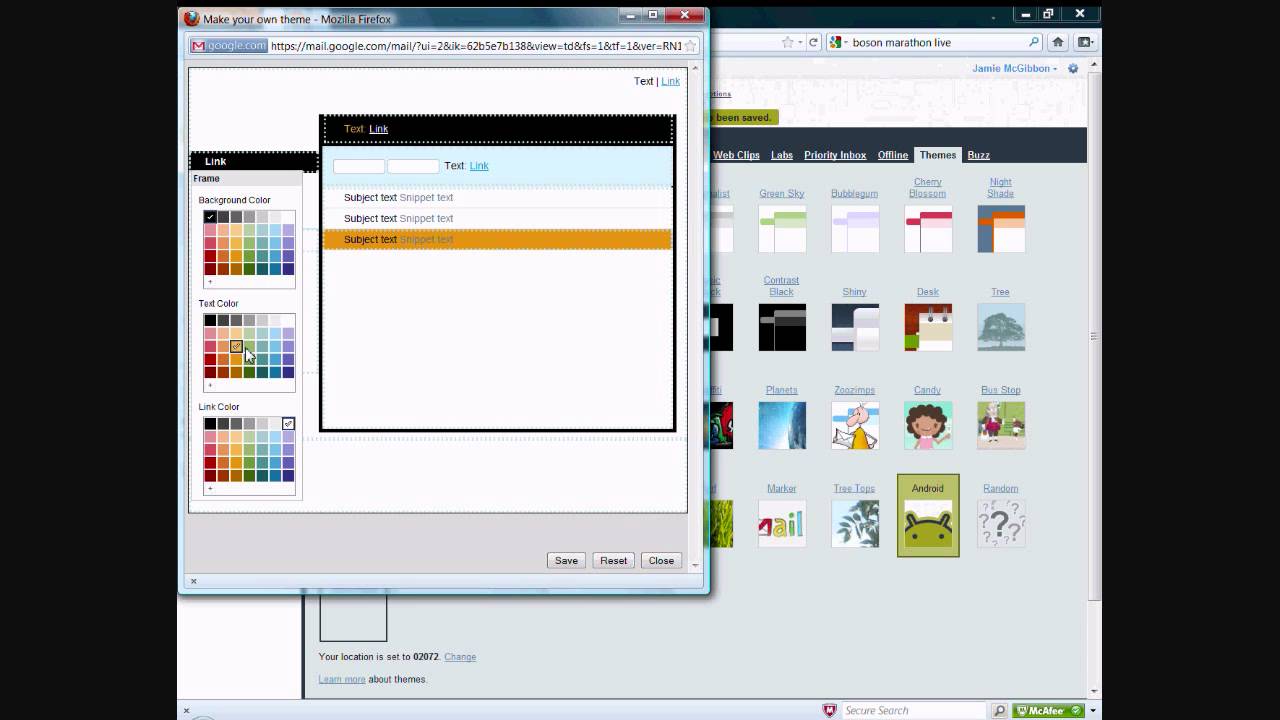Choose the Cherry Blossom theme thumbnail
The height and width of the screenshot is (720, 1280).
928,229
